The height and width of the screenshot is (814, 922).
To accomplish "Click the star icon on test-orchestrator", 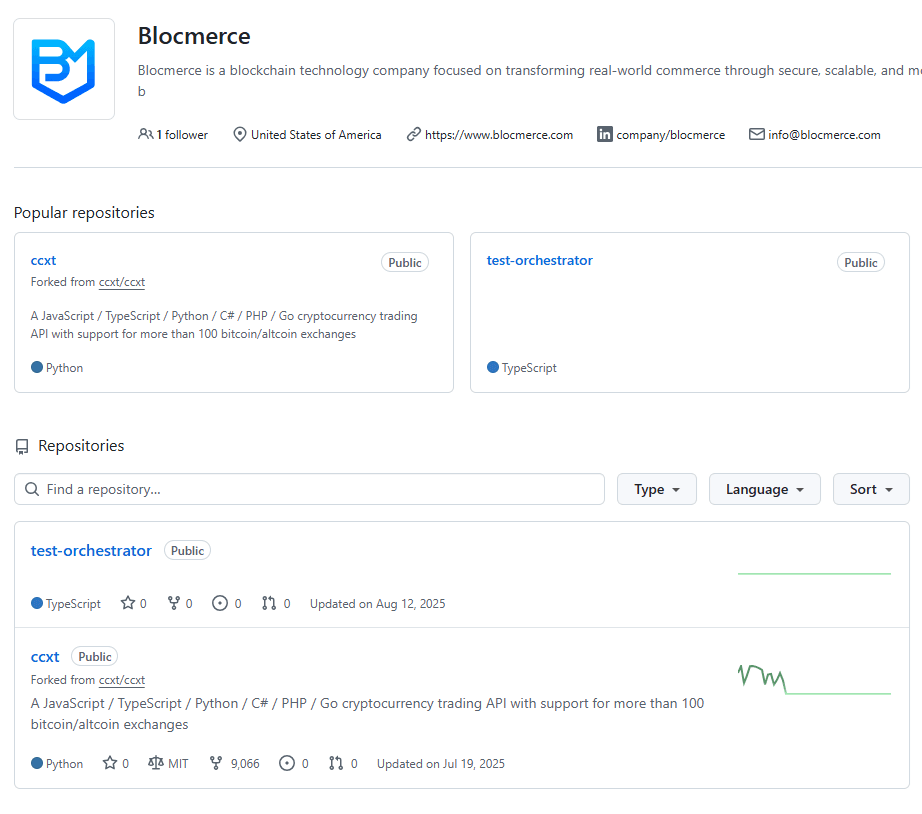I will (129, 603).
